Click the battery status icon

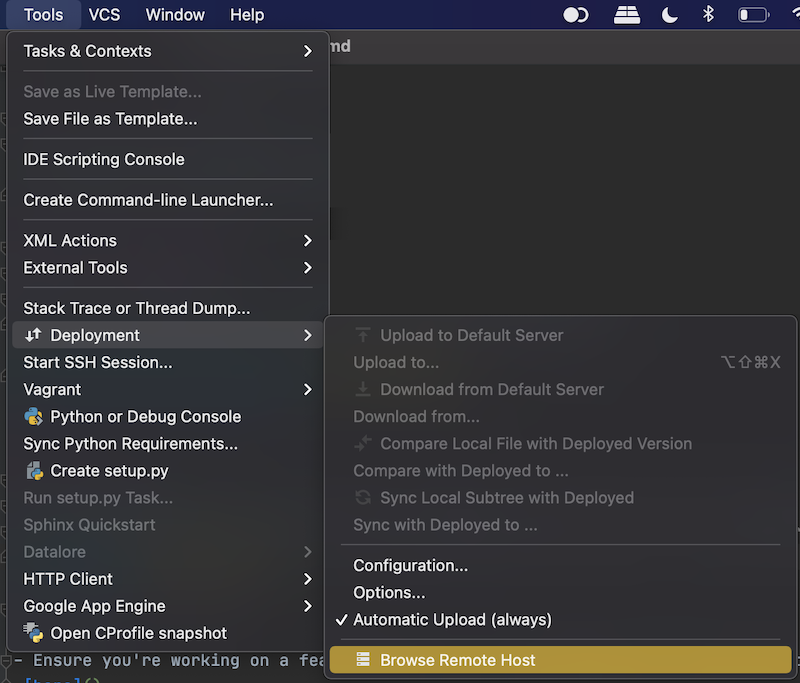(x=754, y=15)
